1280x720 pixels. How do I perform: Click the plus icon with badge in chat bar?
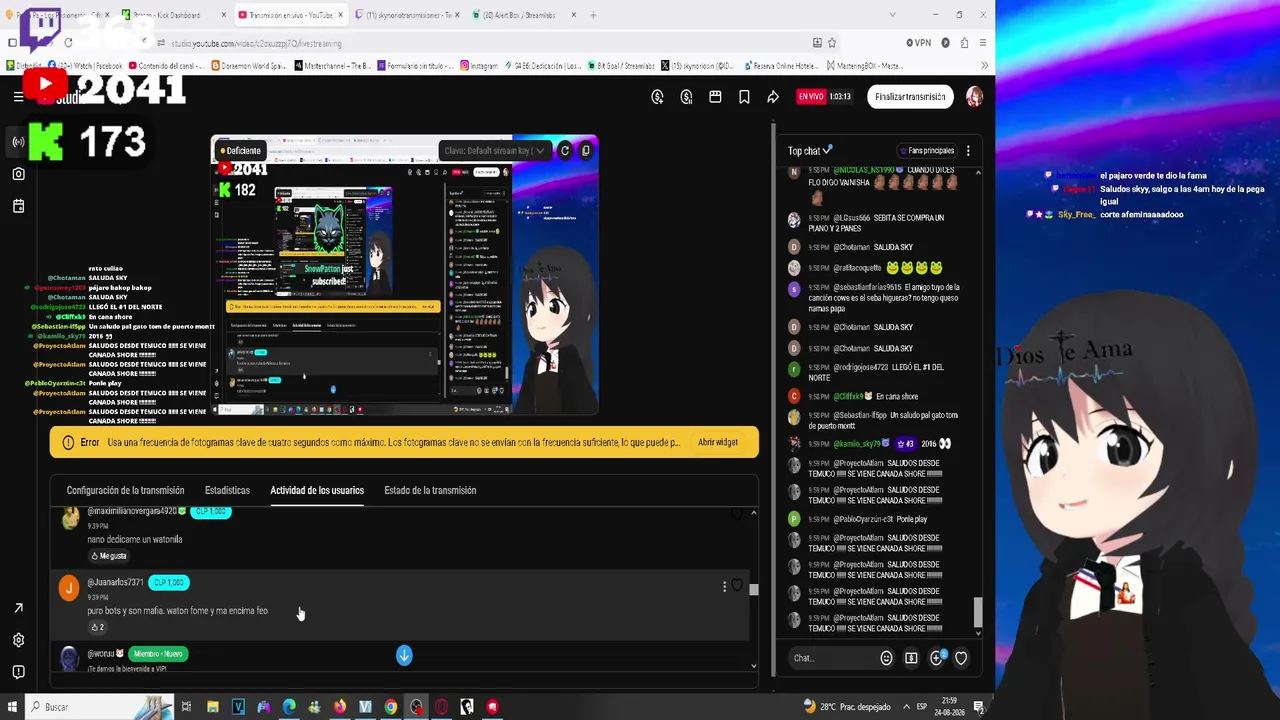tap(937, 657)
